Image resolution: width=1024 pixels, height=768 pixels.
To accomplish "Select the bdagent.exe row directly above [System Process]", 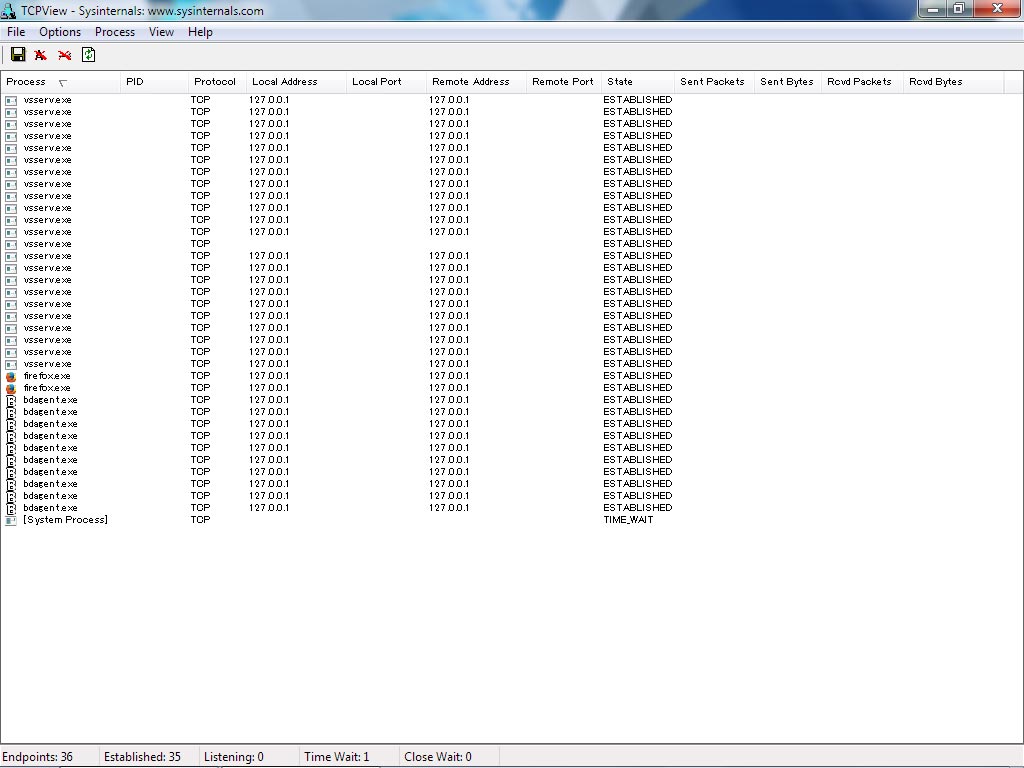I will 50,508.
